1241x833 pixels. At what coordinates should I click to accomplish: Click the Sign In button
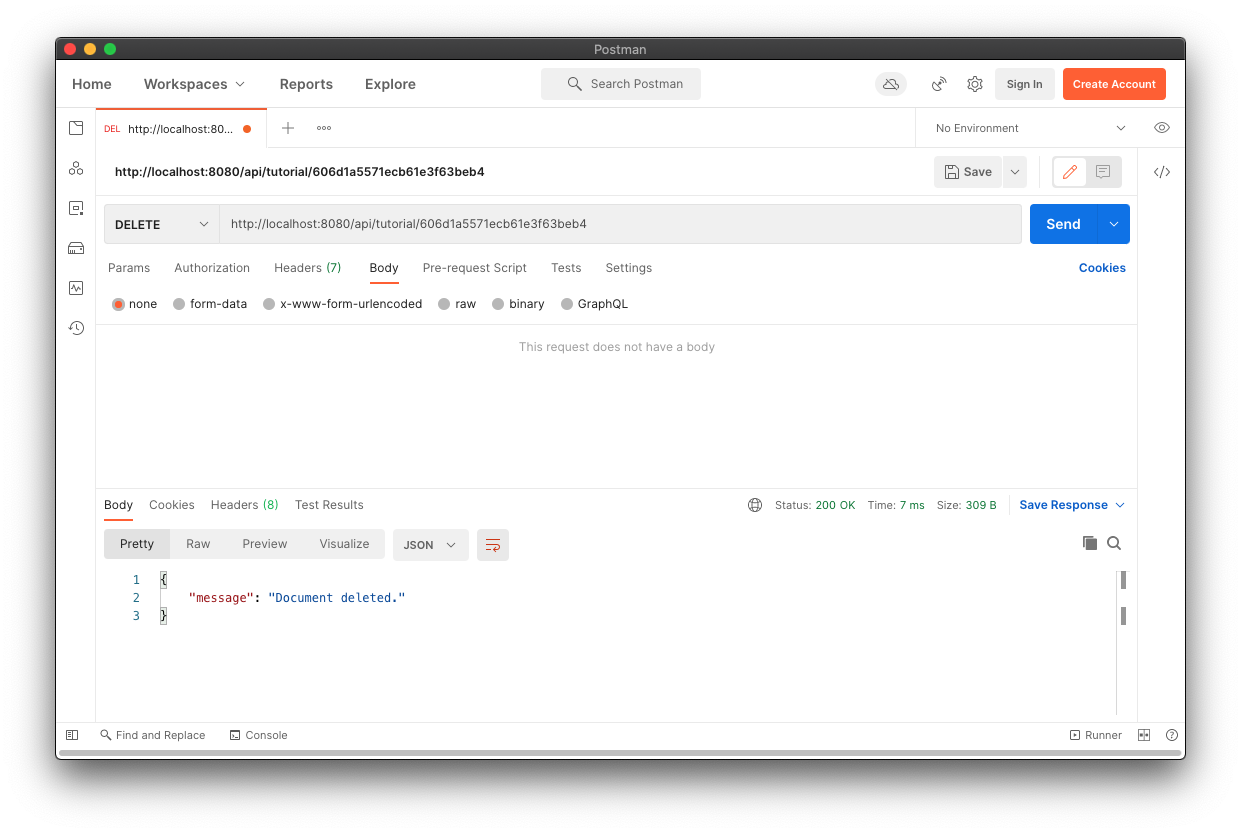1024,84
